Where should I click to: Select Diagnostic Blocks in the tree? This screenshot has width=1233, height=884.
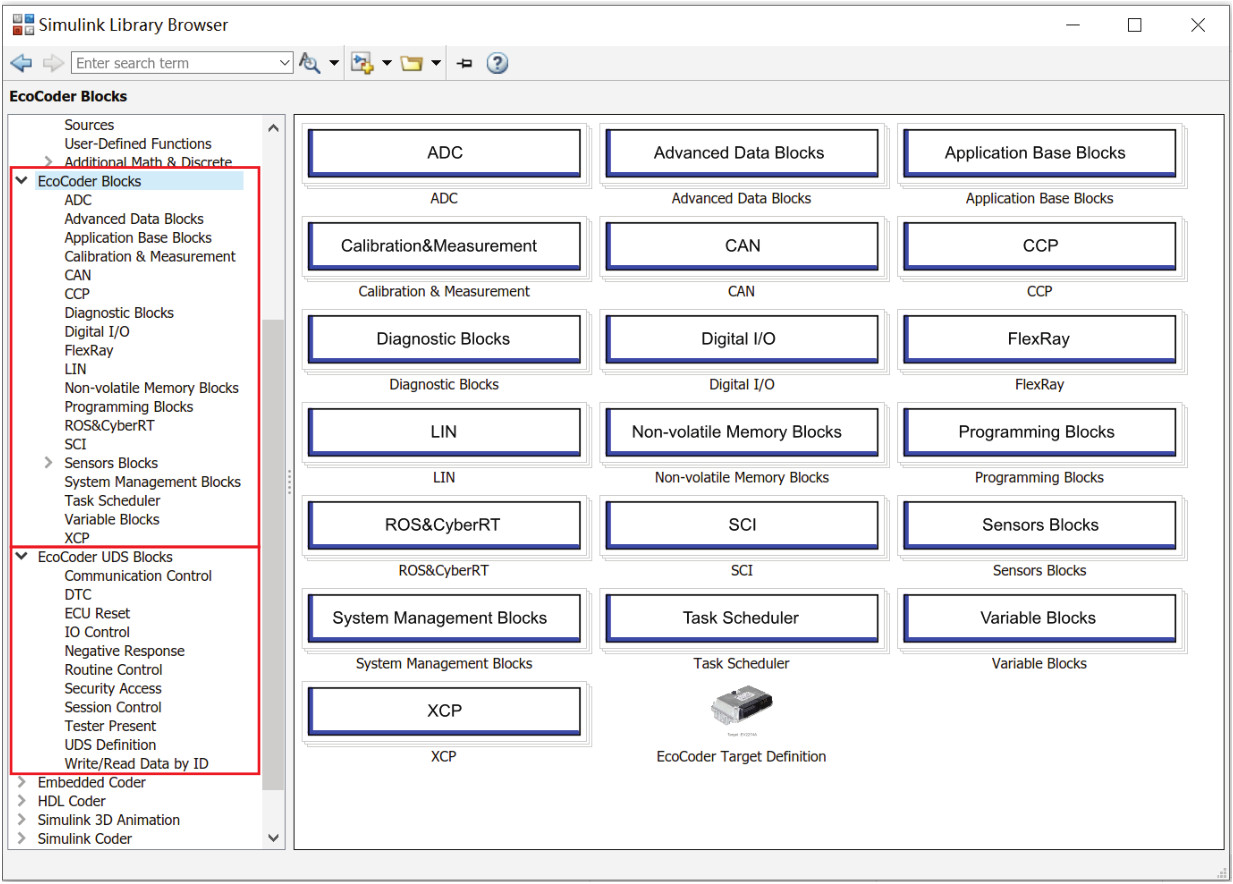pos(119,313)
